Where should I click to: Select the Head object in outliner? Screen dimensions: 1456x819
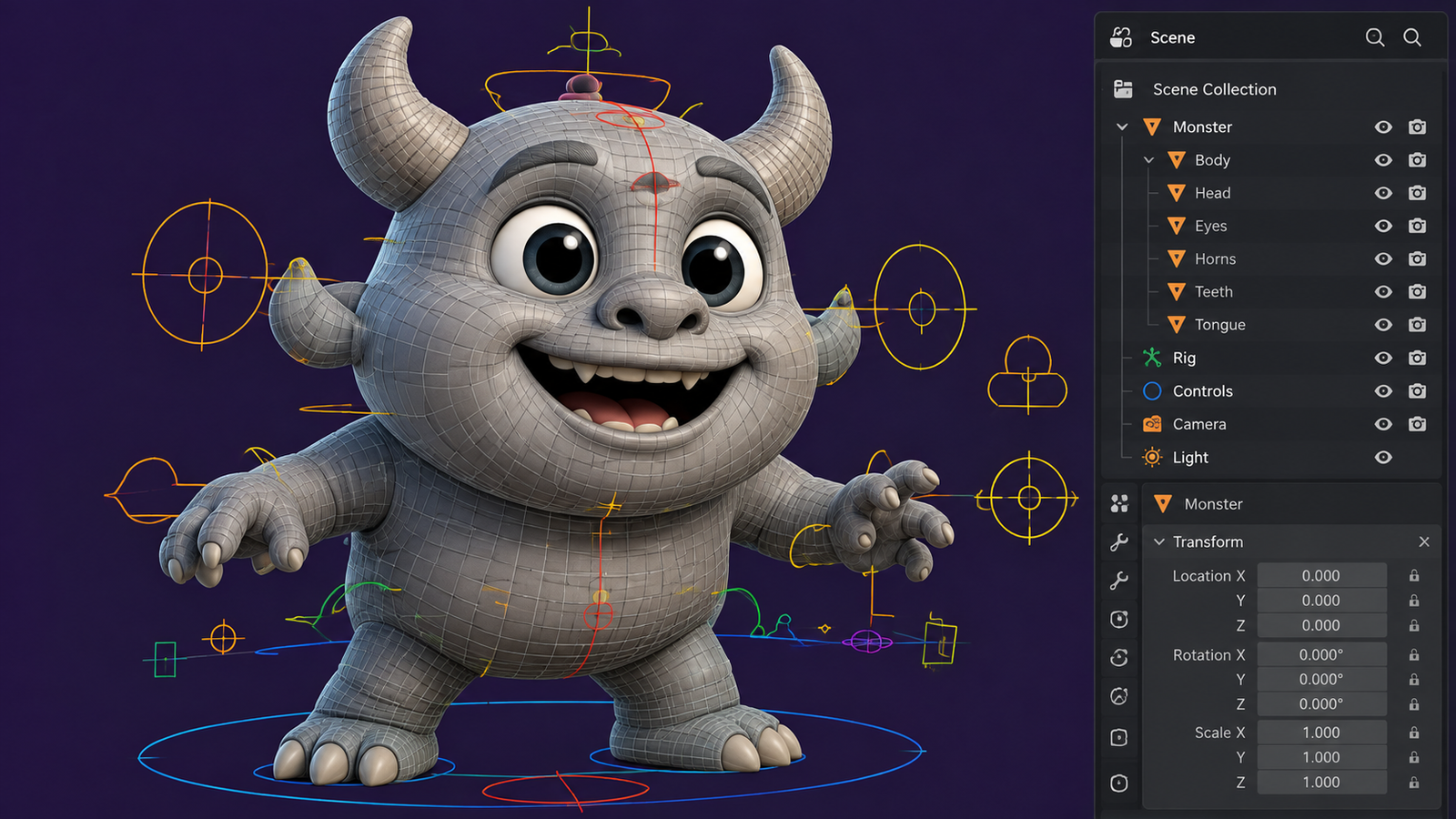1212,193
